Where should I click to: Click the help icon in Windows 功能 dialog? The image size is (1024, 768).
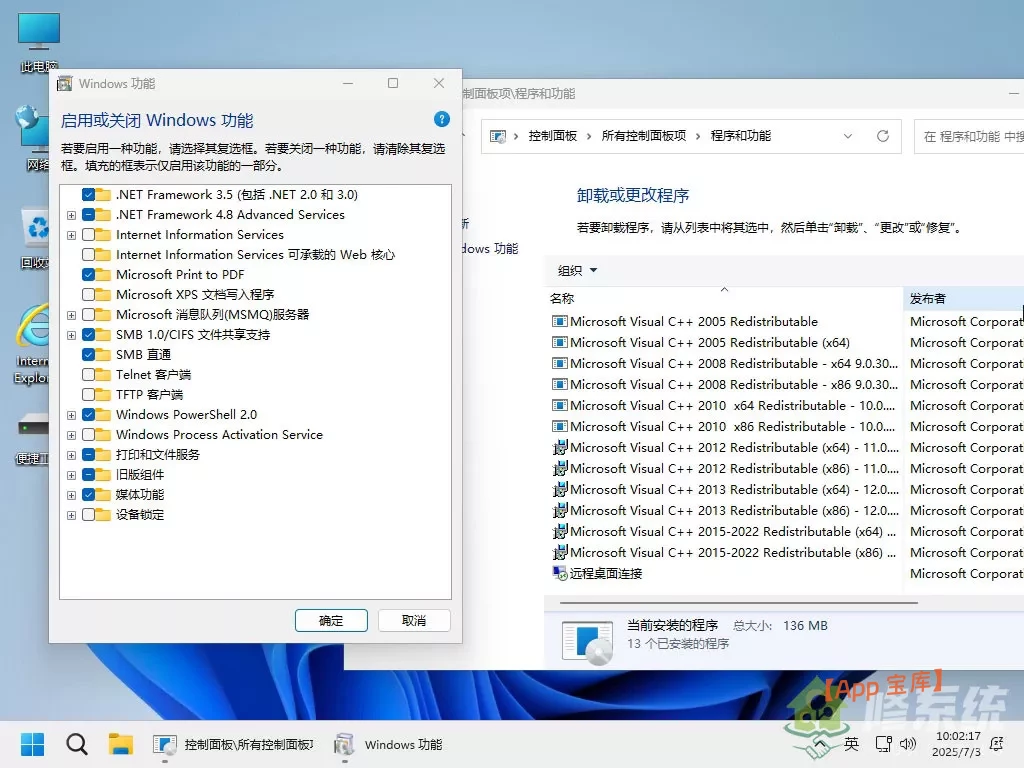click(x=441, y=119)
